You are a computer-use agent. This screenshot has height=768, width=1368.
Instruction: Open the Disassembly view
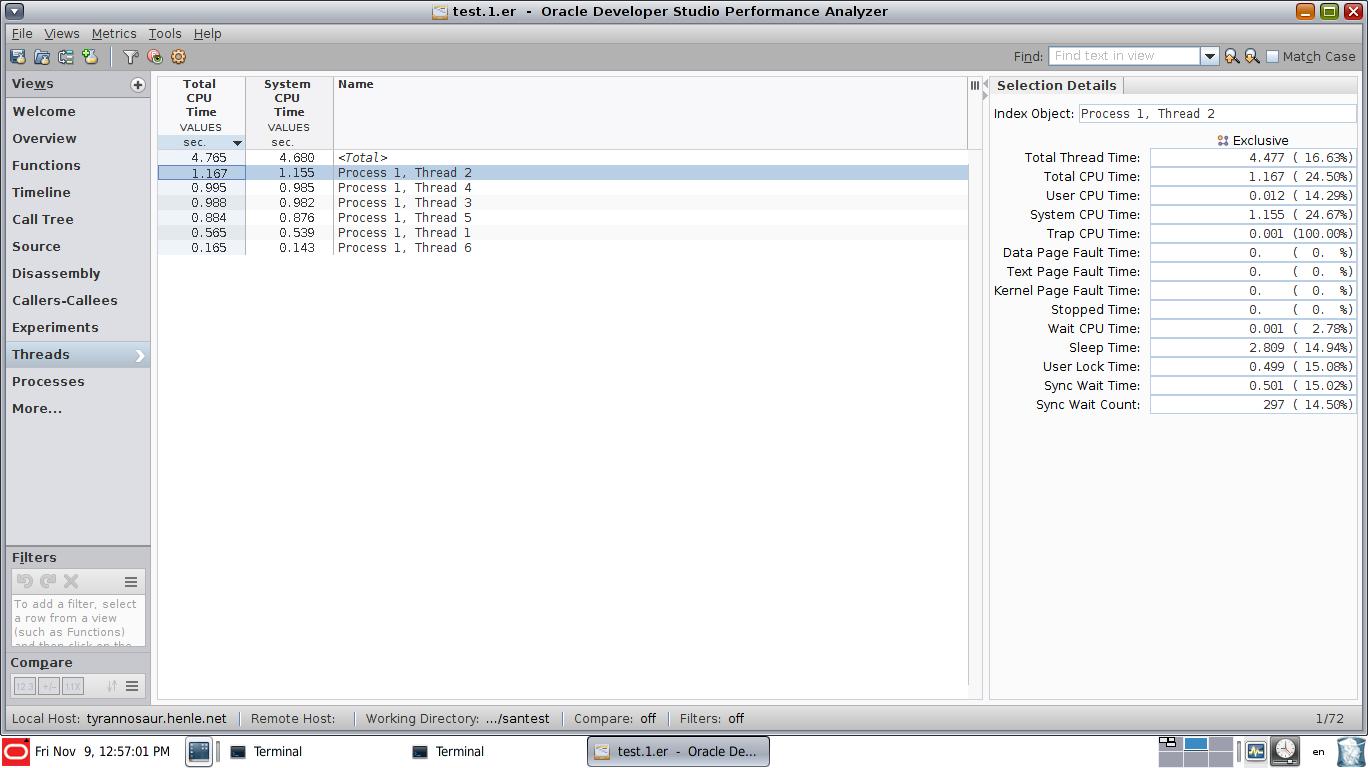pos(78,274)
